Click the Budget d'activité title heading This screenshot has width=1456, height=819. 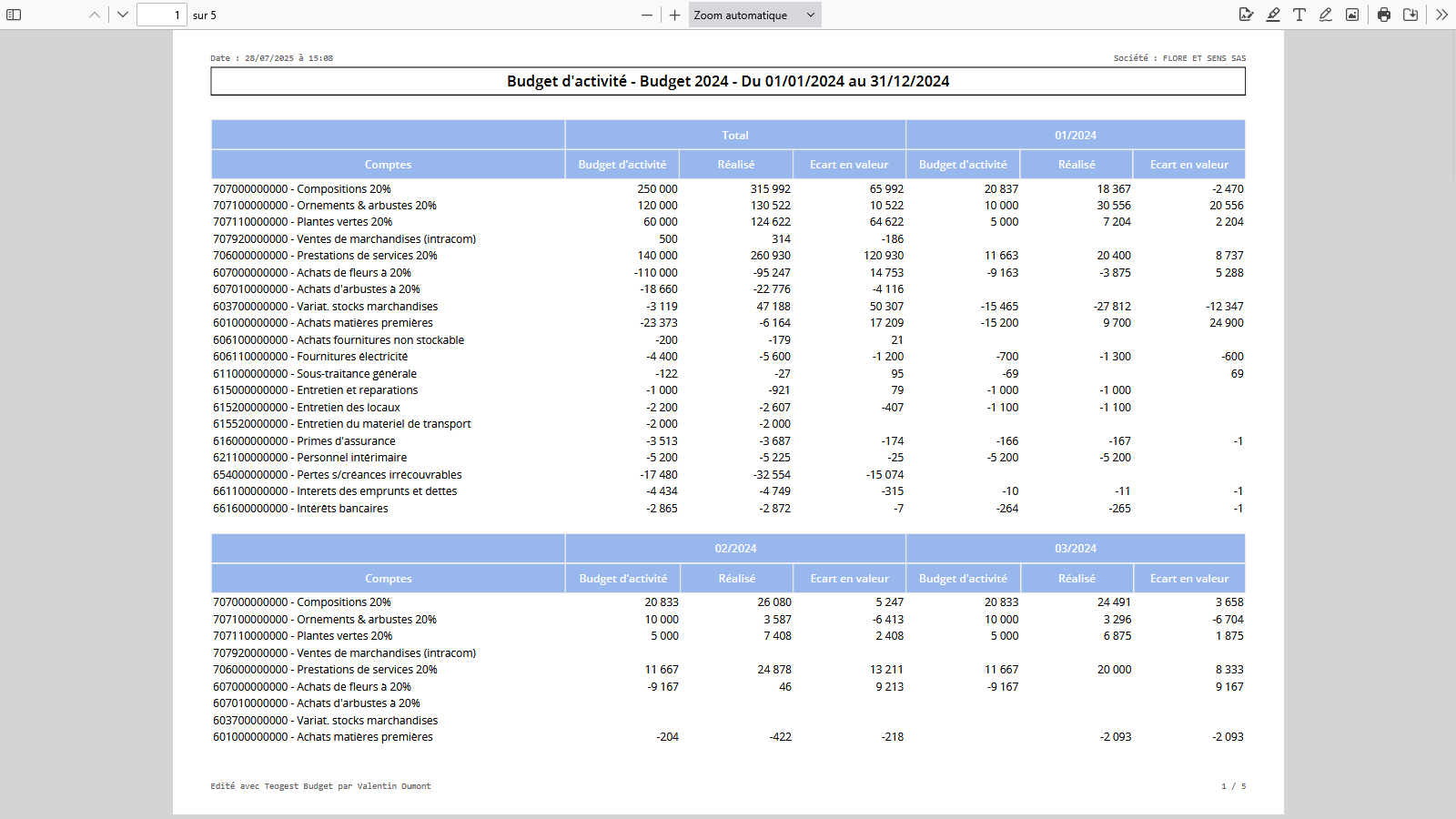point(728,81)
